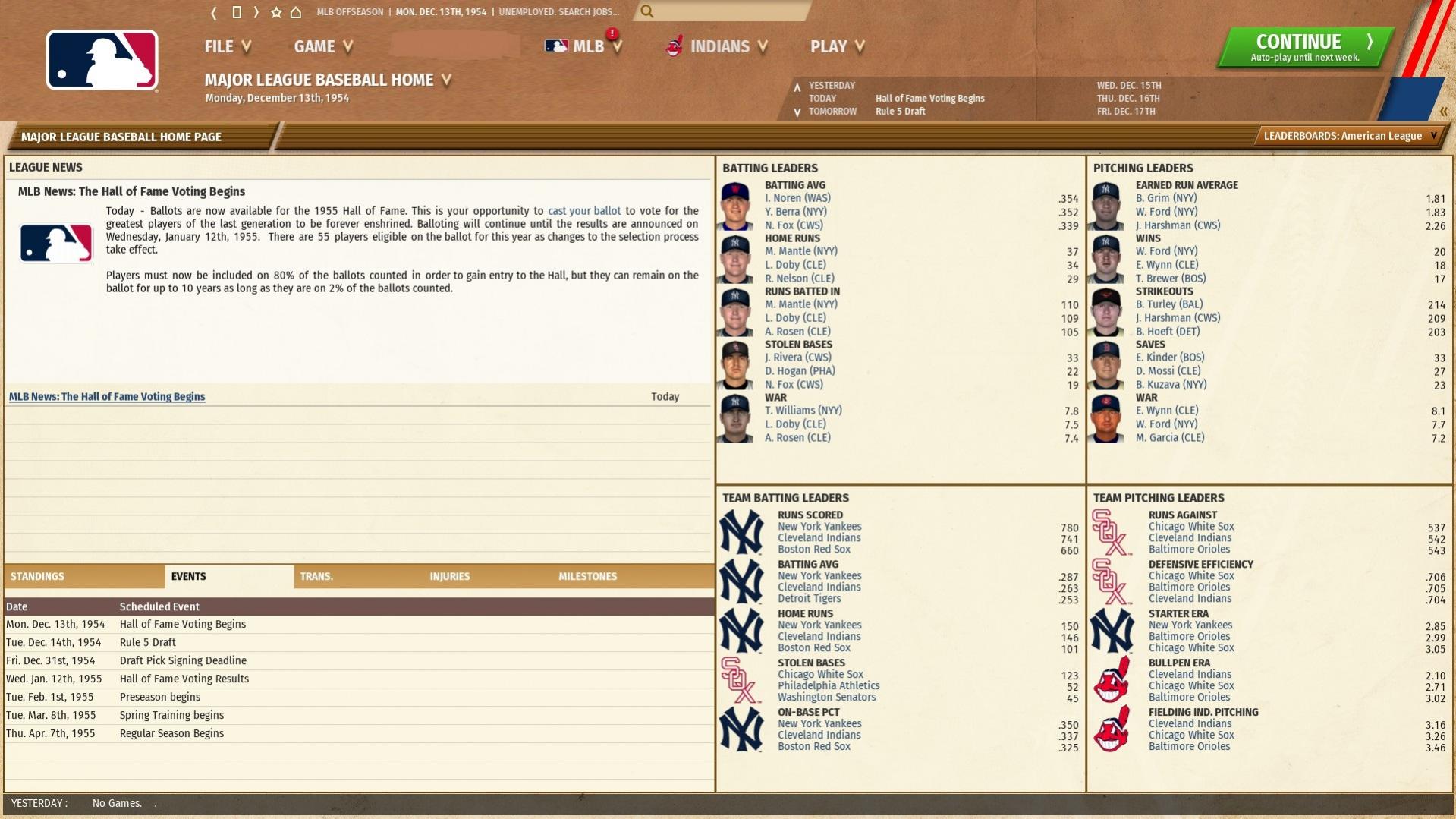1456x819 pixels.
Task: Click the schedule up arrow near Yesterday
Action: (797, 87)
